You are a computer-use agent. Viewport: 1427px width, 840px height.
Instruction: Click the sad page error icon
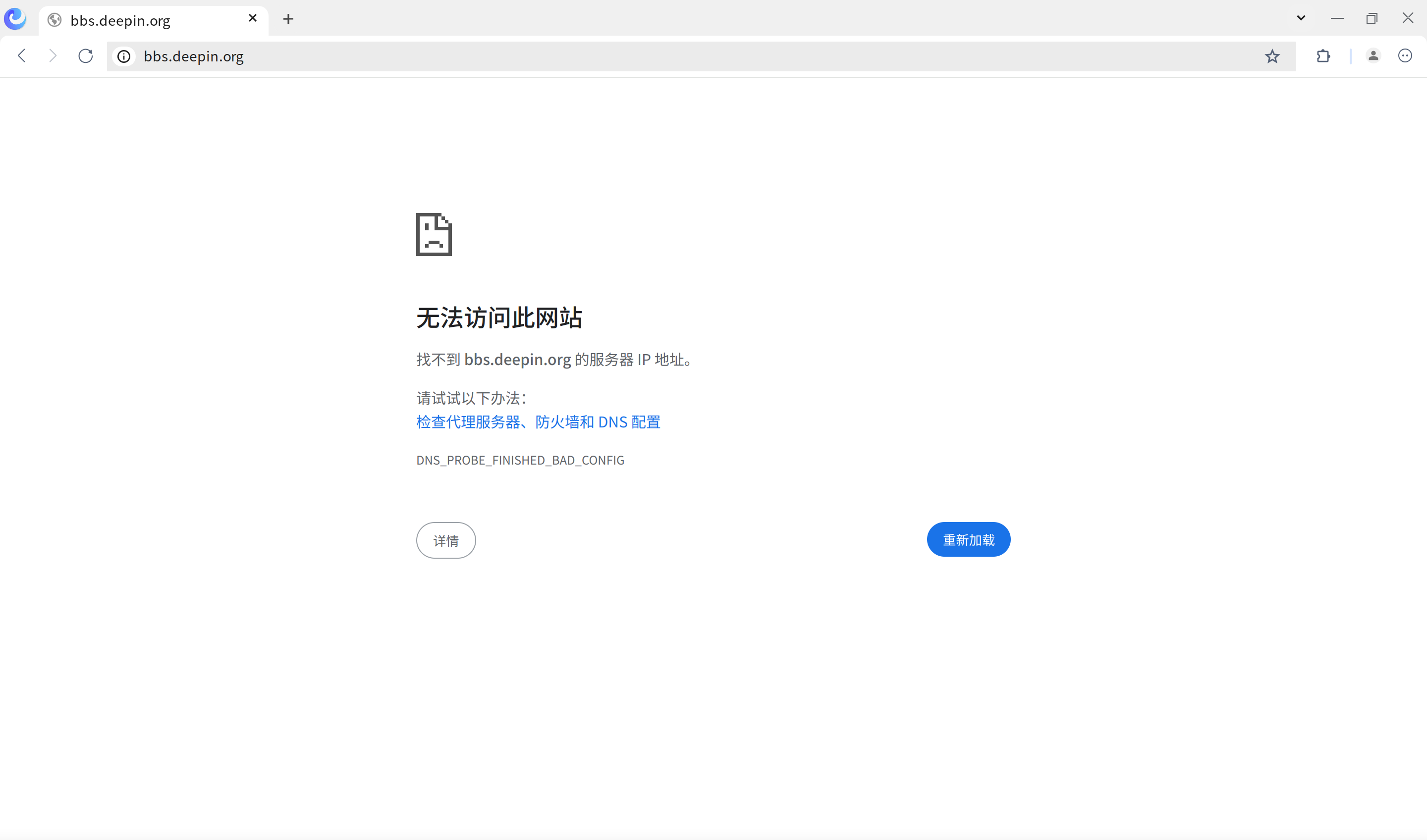[x=434, y=234]
